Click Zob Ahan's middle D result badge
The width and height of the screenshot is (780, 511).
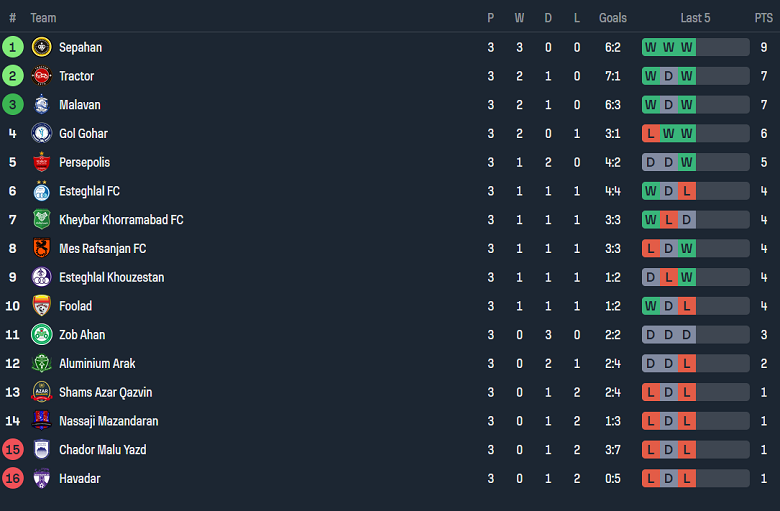[669, 335]
